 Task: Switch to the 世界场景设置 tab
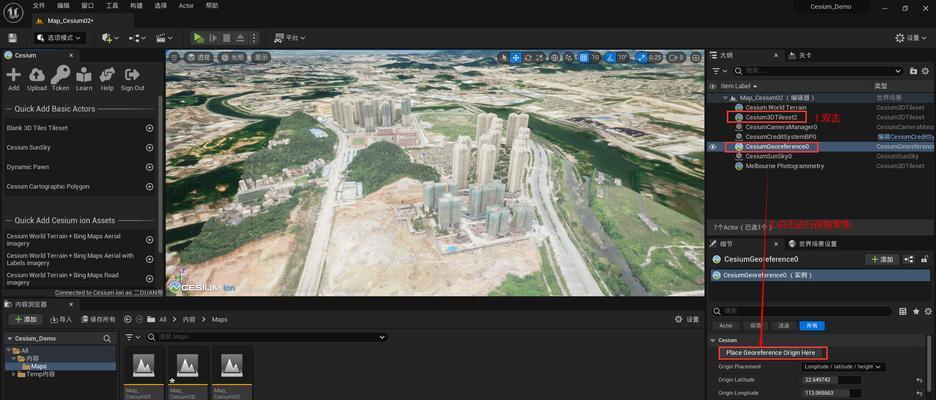coord(813,244)
